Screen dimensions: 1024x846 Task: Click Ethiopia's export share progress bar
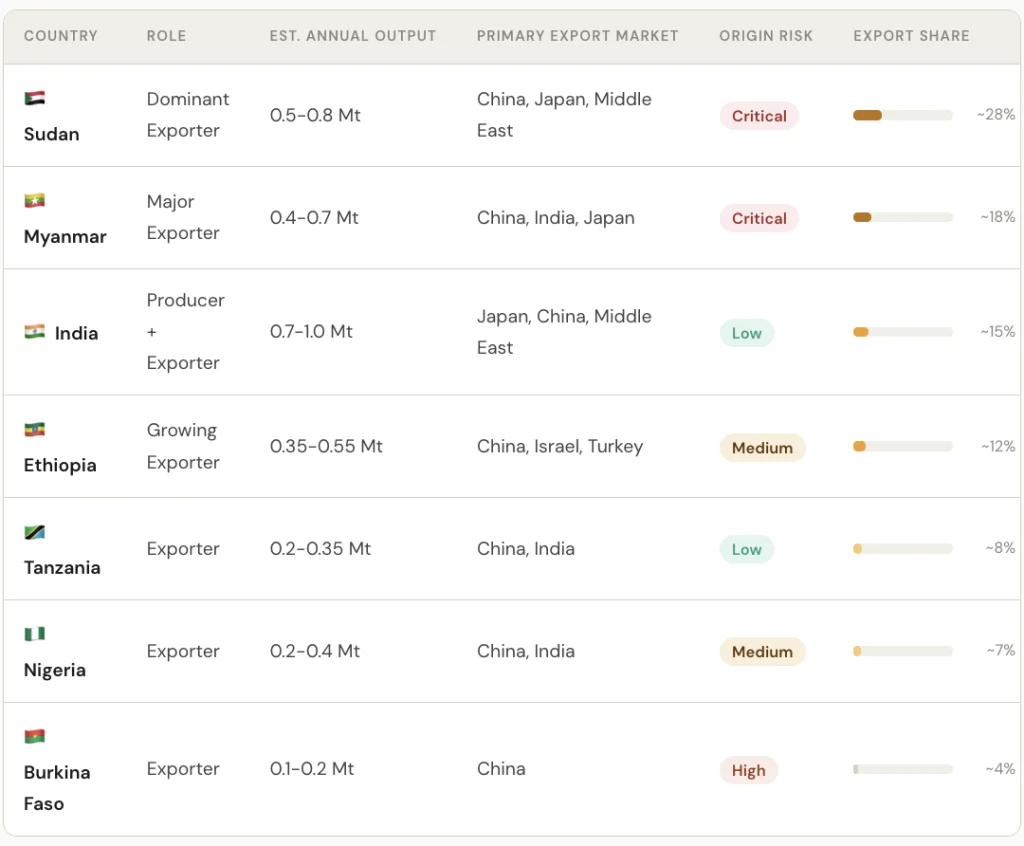tap(903, 446)
